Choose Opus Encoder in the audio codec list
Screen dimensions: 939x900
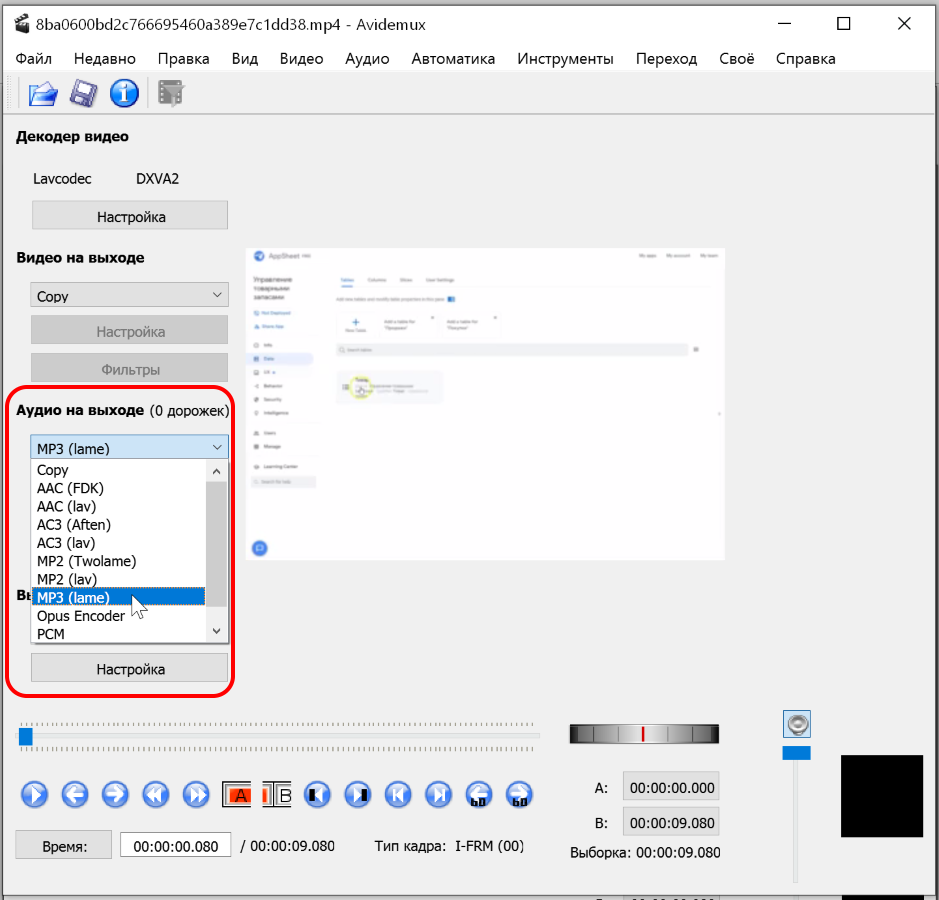pos(81,616)
